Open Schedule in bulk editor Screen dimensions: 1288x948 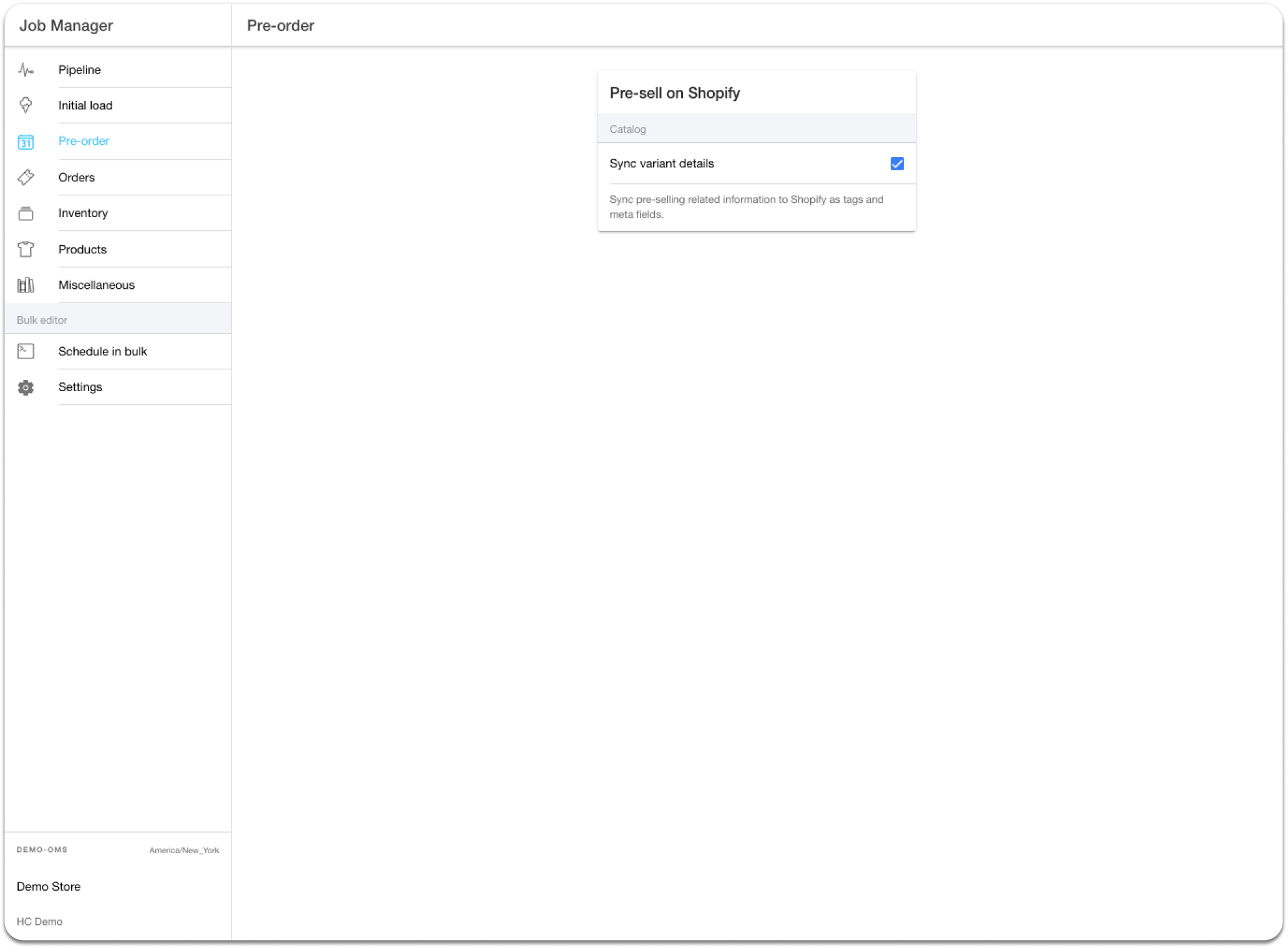[103, 351]
